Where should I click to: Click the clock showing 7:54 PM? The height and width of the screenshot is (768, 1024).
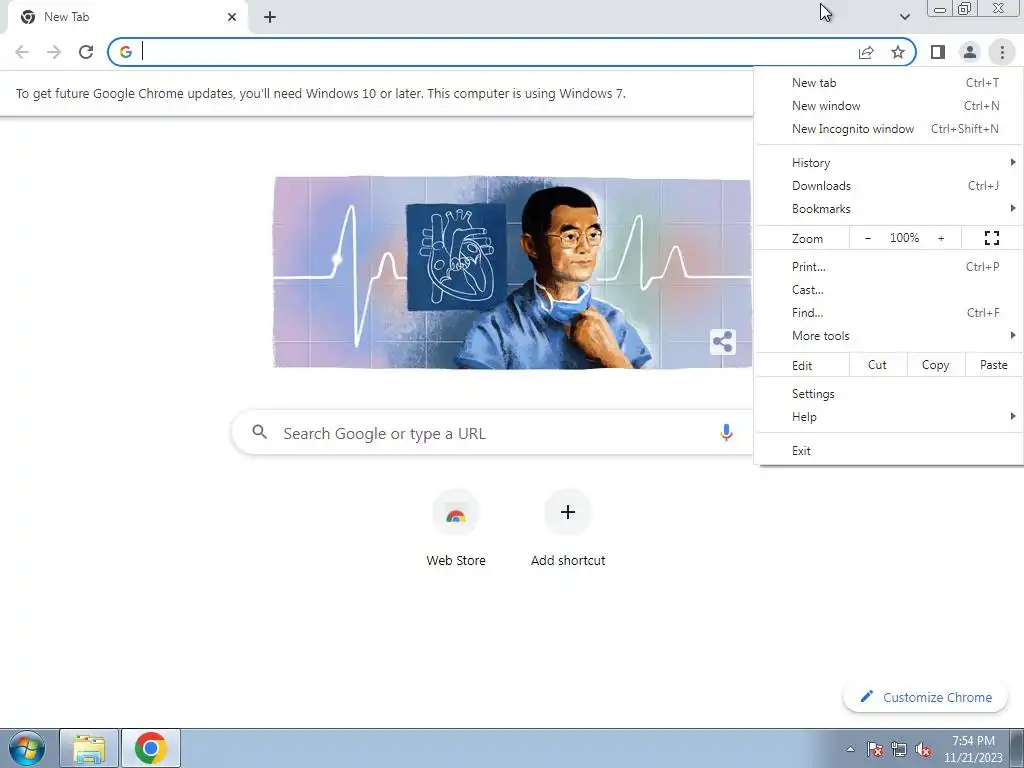(973, 749)
